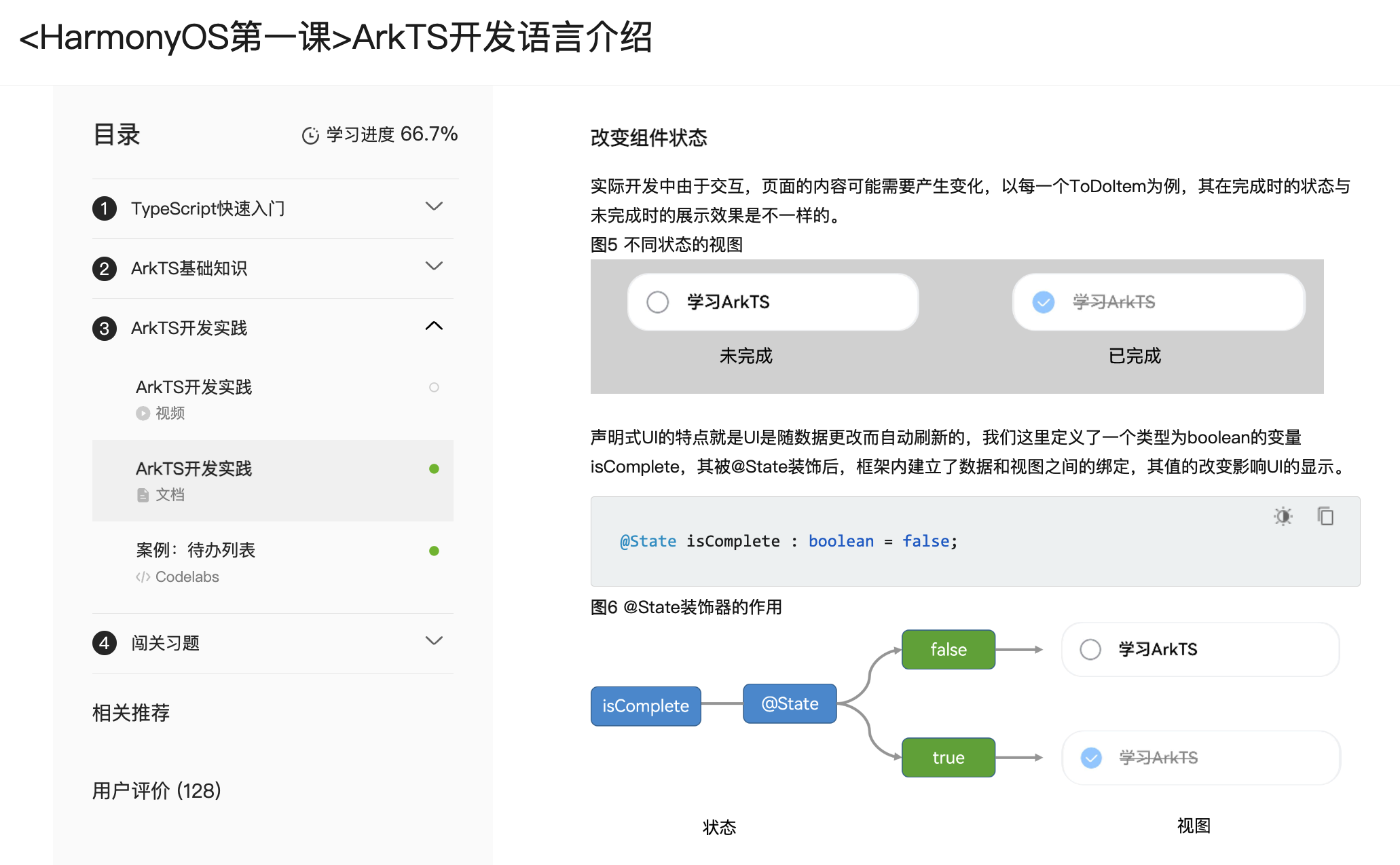Toggle code block light/dark theme icon
The width and height of the screenshot is (1400, 865).
[1283, 517]
